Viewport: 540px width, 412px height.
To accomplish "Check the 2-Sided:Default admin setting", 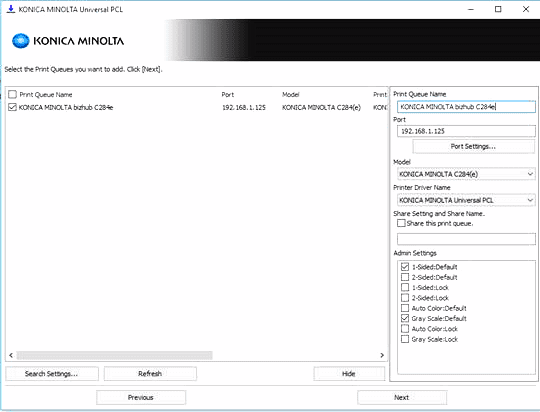I will [x=405, y=277].
